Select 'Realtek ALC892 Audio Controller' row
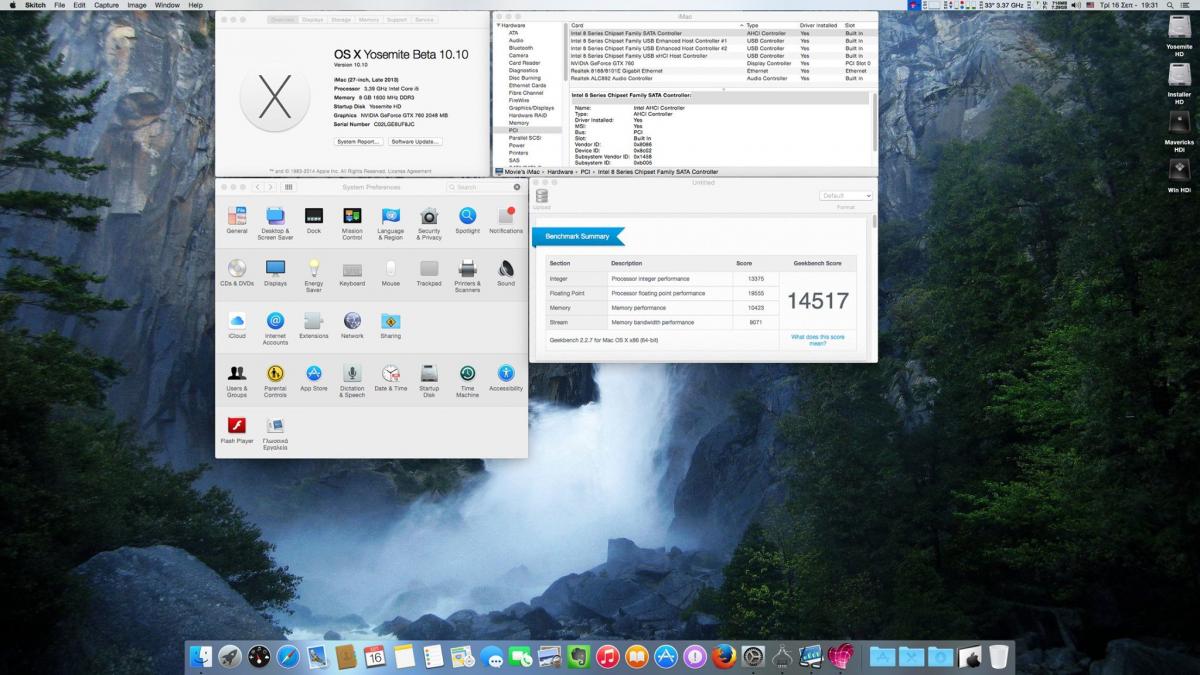The height and width of the screenshot is (675, 1200). [721, 78]
